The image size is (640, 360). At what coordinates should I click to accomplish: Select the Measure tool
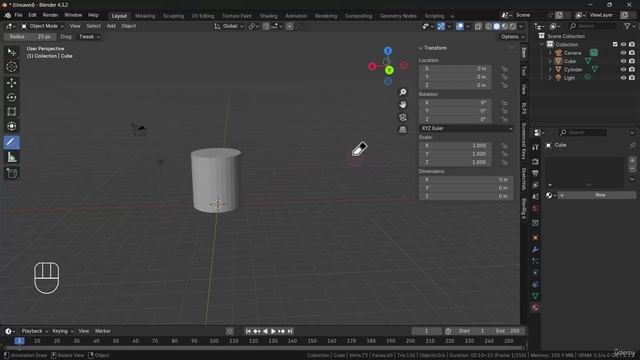pos(11,157)
